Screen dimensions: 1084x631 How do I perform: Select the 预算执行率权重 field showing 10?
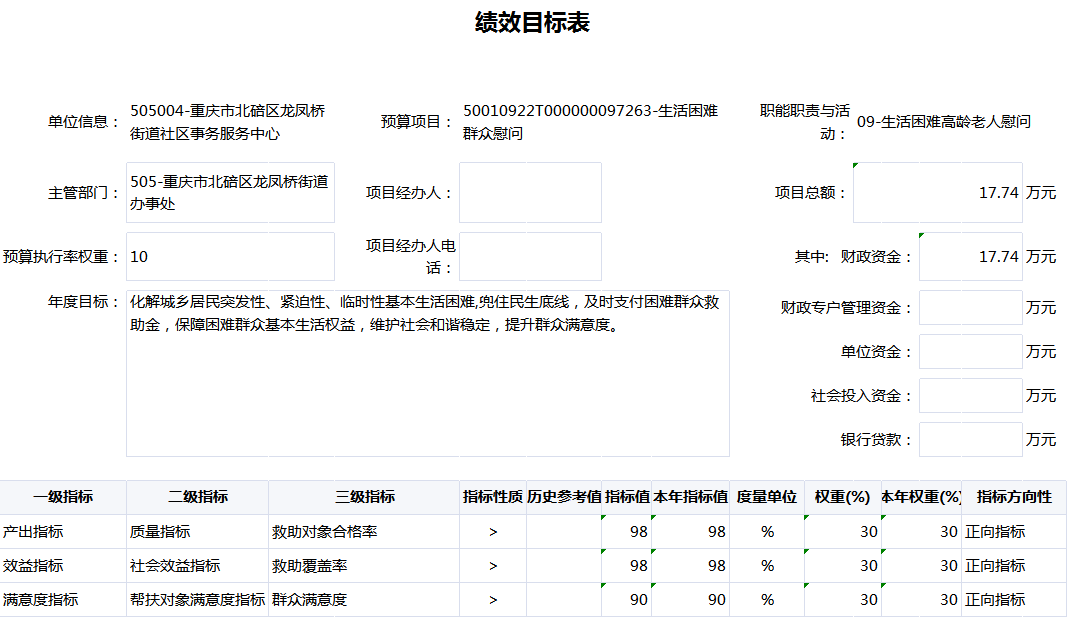point(230,256)
